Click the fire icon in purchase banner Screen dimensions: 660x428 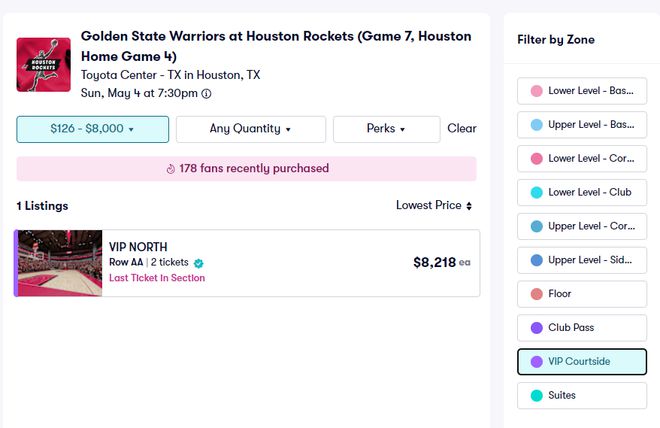click(170, 169)
